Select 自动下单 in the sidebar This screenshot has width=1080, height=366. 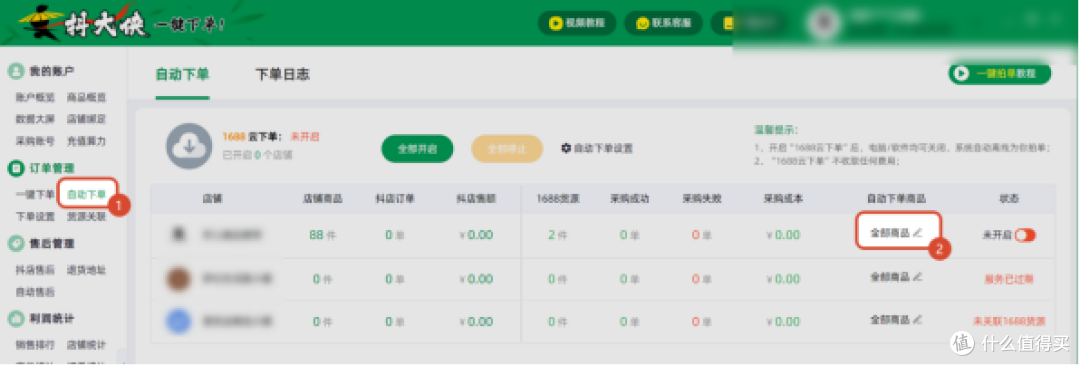point(87,194)
